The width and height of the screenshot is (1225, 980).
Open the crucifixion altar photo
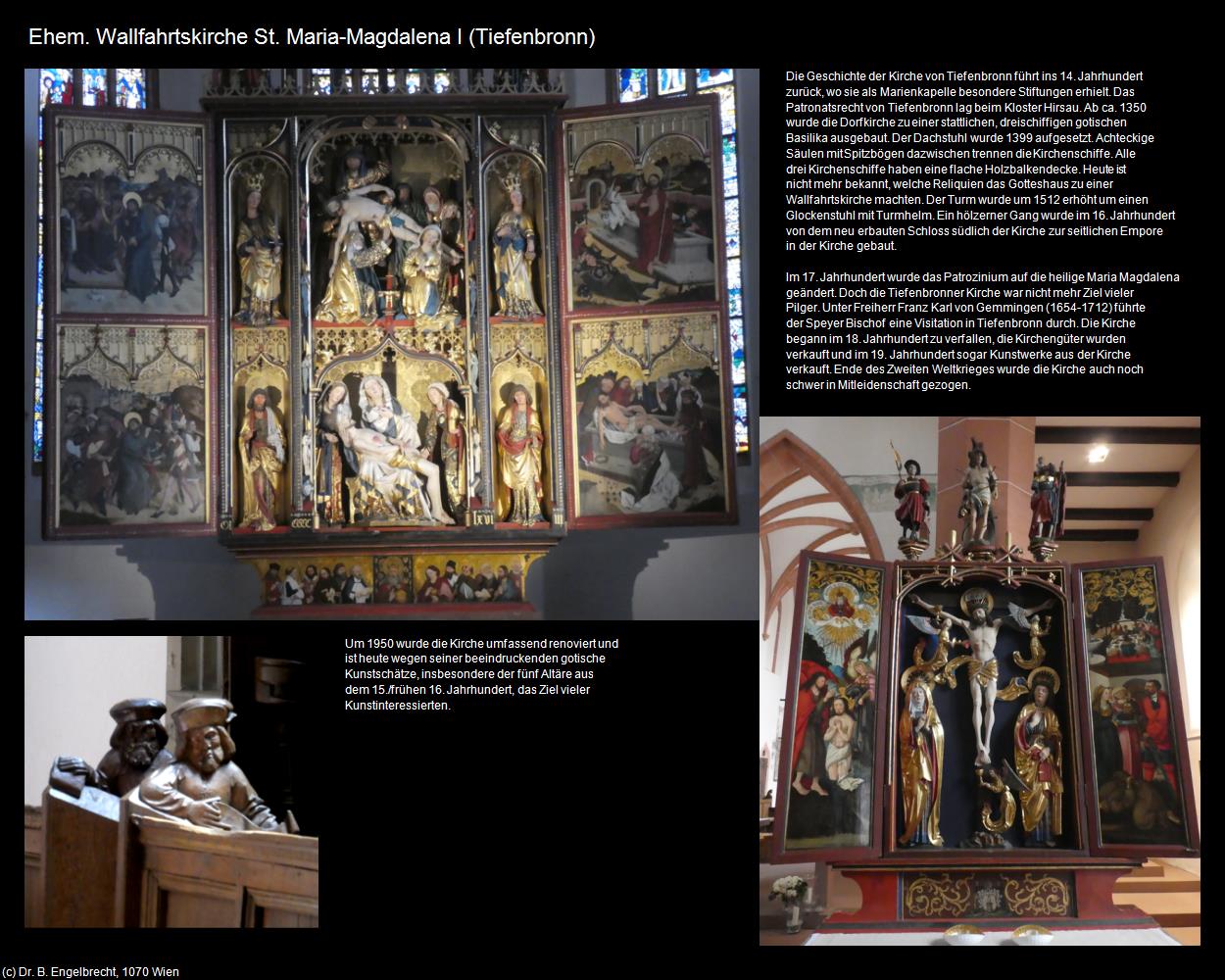pos(980,681)
